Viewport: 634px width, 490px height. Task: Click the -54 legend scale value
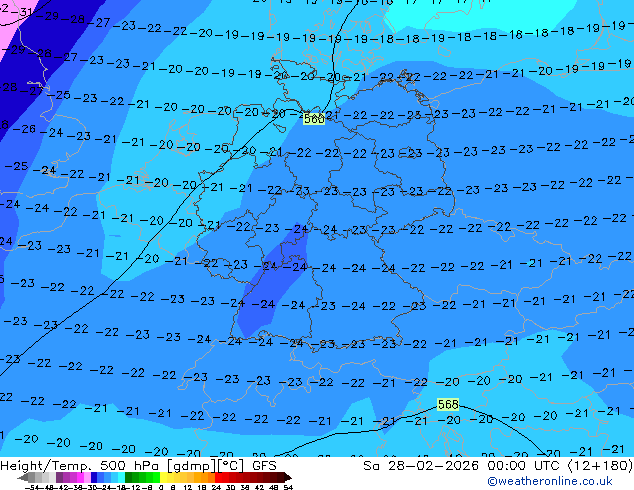click(x=32, y=487)
